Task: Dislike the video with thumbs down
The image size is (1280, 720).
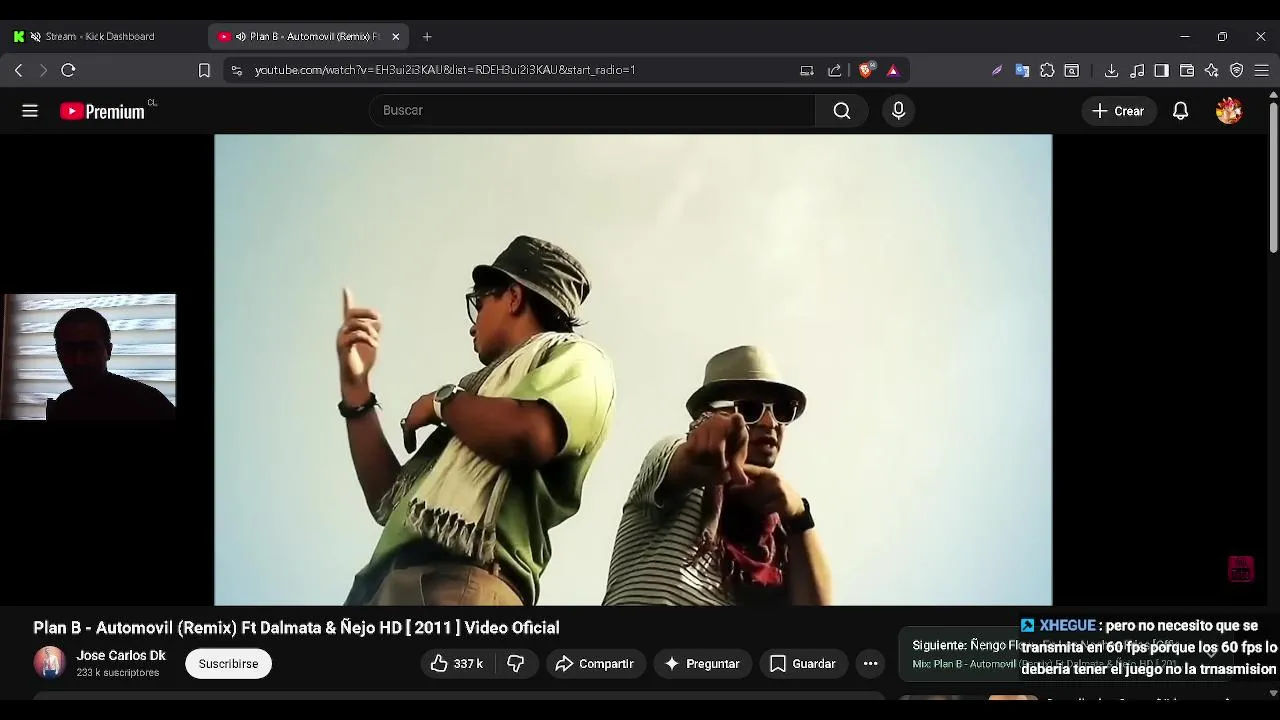Action: click(x=515, y=664)
